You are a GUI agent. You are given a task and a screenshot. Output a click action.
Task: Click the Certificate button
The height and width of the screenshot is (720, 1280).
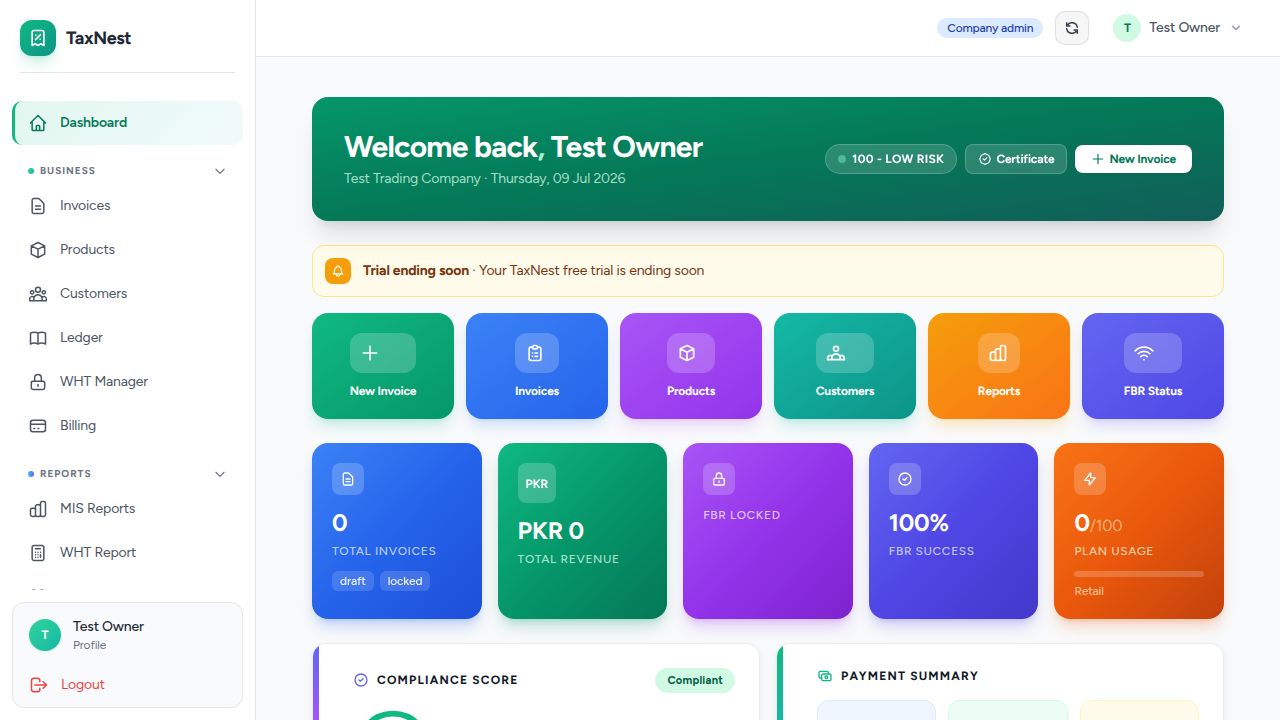tap(1016, 159)
